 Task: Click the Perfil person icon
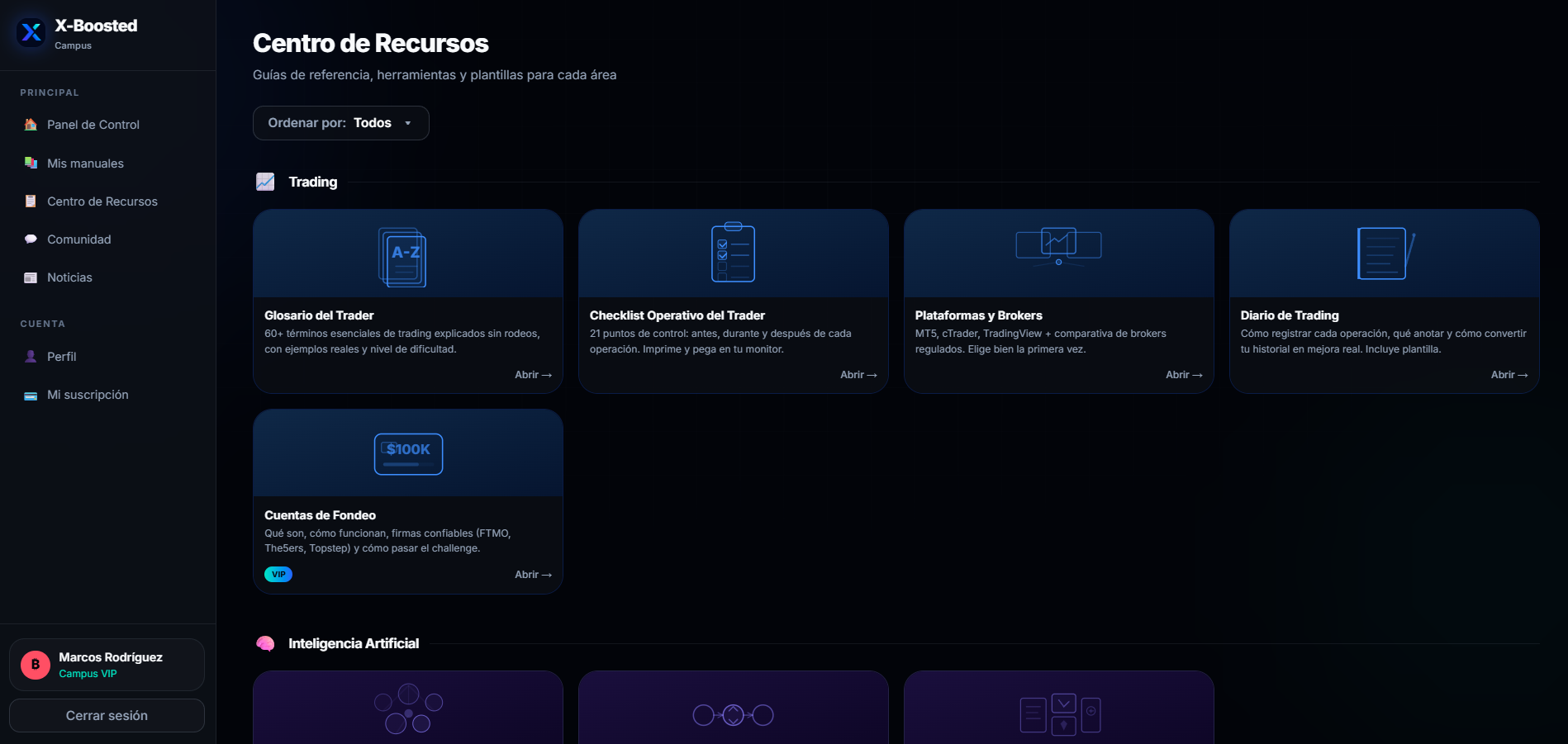pos(31,357)
